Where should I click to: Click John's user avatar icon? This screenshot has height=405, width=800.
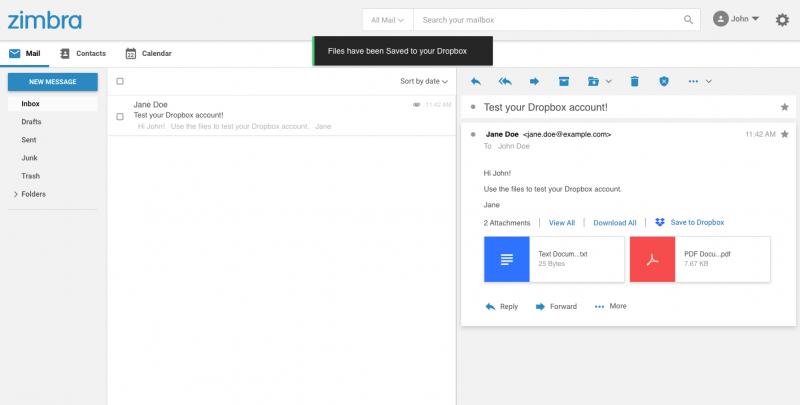coord(720,19)
